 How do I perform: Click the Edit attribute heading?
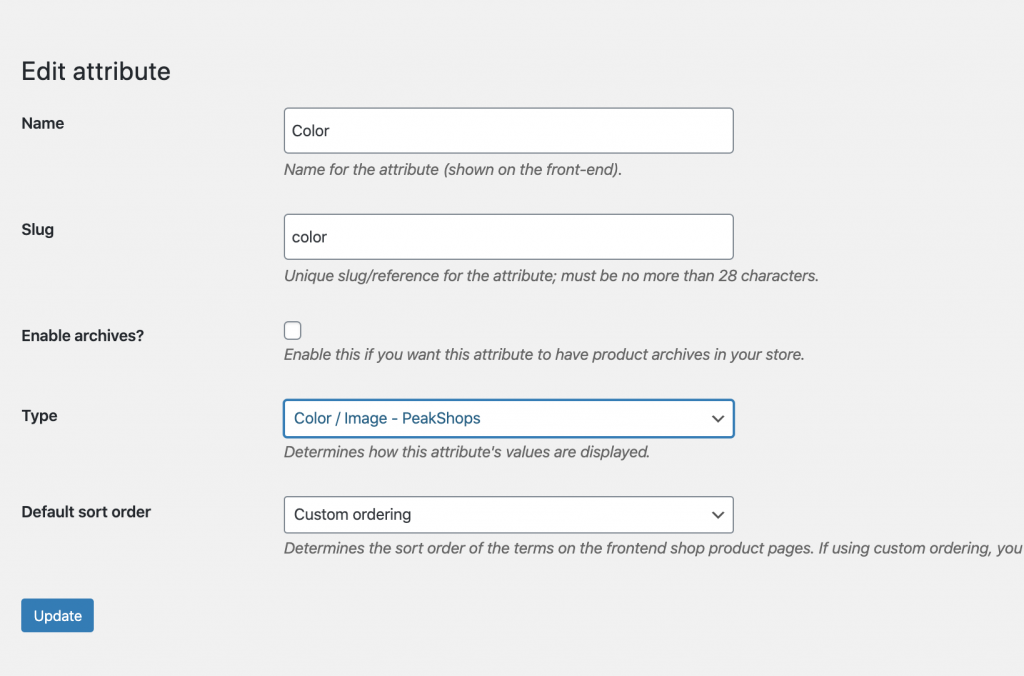tap(96, 71)
